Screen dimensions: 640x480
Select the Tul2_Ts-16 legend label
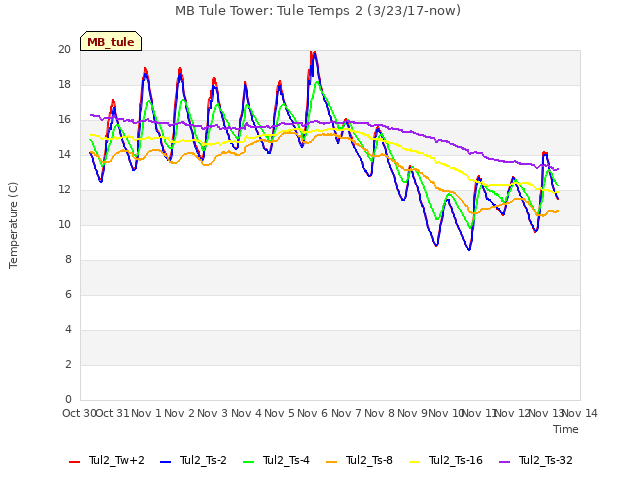coord(456,460)
